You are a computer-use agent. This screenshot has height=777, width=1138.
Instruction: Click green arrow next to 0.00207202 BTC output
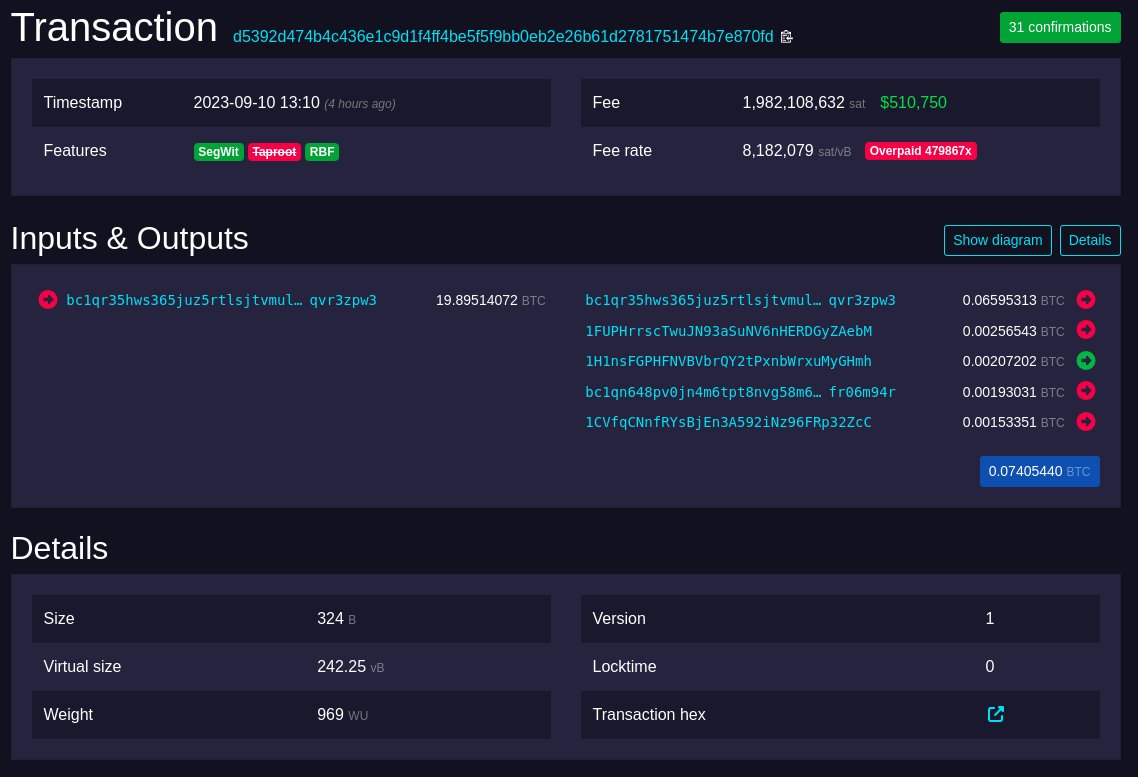coord(1086,360)
